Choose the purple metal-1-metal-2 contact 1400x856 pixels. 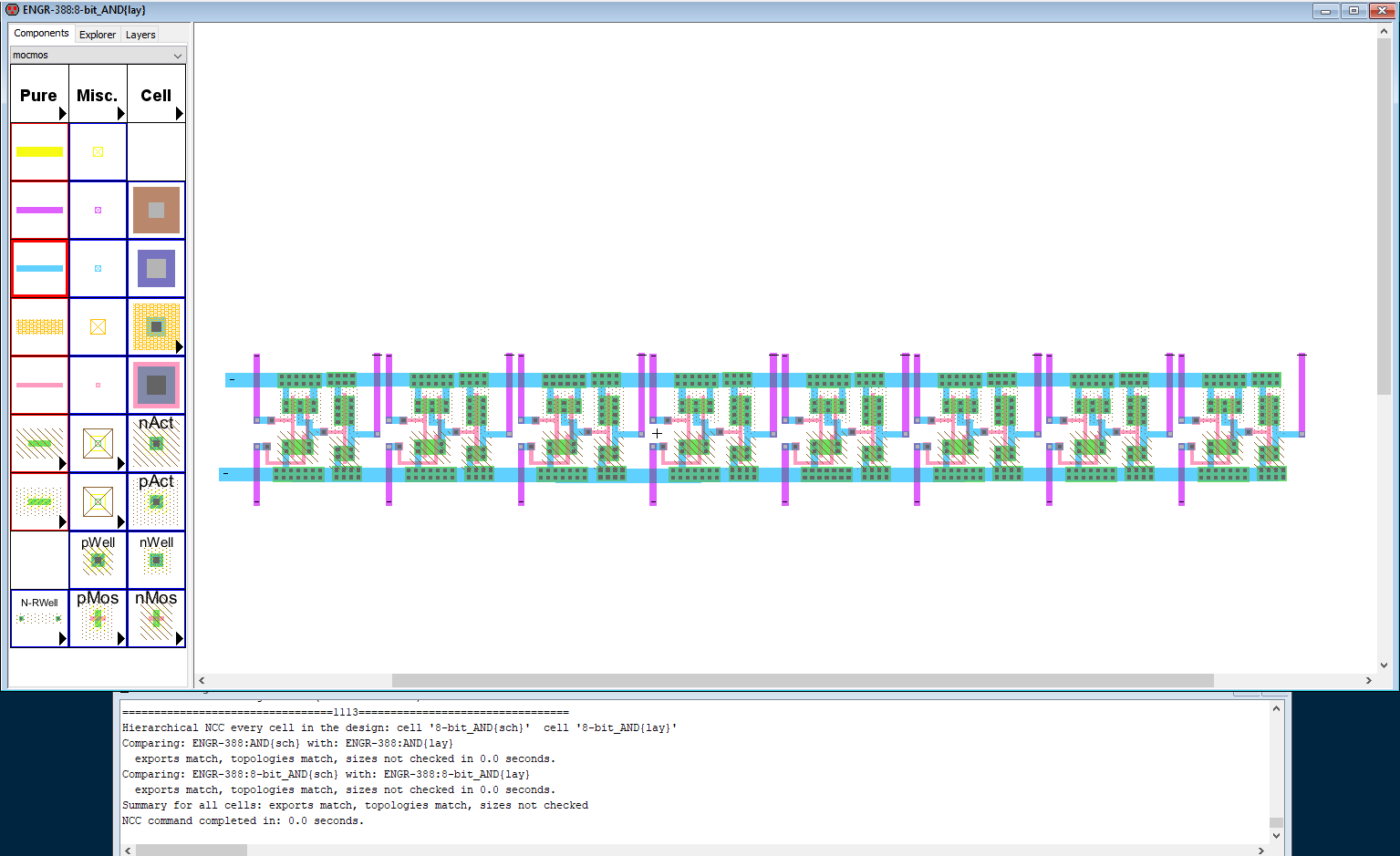click(x=156, y=268)
